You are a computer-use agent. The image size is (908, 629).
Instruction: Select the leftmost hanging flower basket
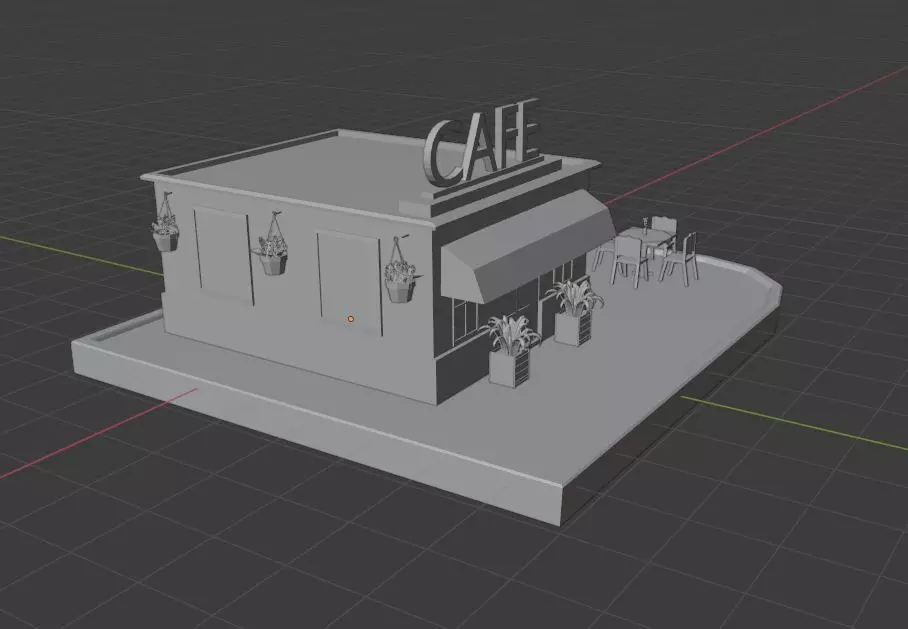pyautogui.click(x=166, y=224)
